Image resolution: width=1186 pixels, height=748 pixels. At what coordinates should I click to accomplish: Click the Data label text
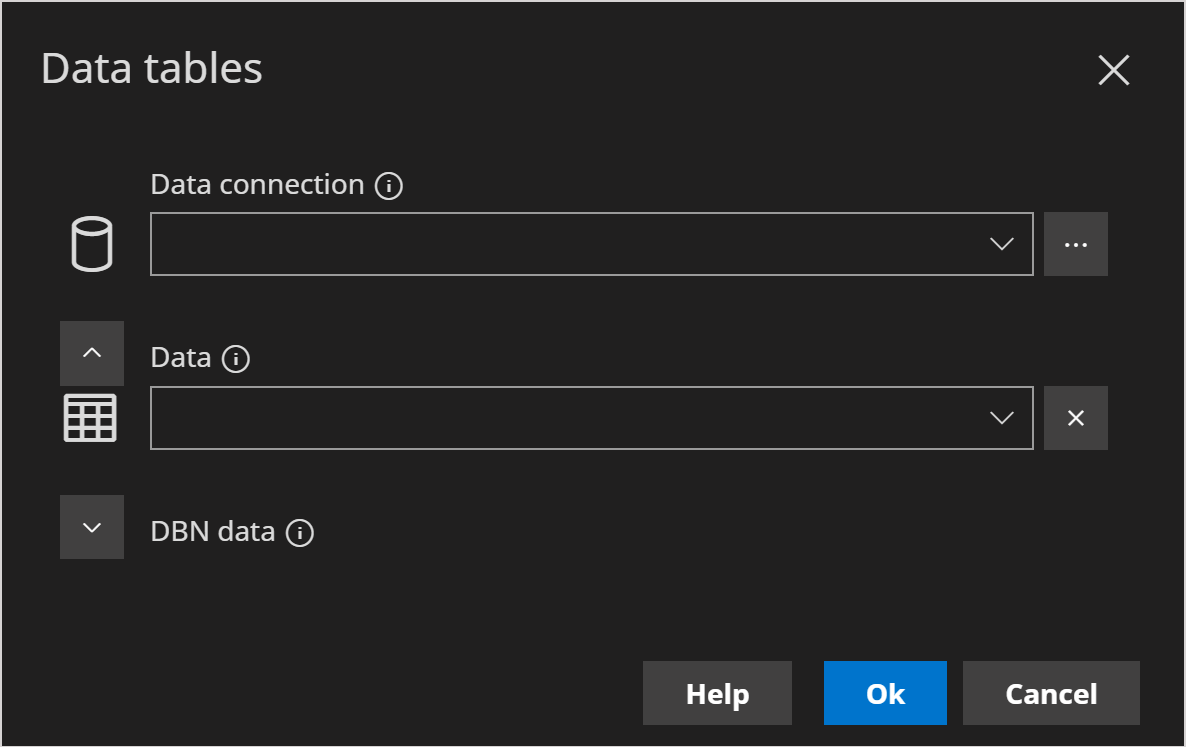click(181, 358)
